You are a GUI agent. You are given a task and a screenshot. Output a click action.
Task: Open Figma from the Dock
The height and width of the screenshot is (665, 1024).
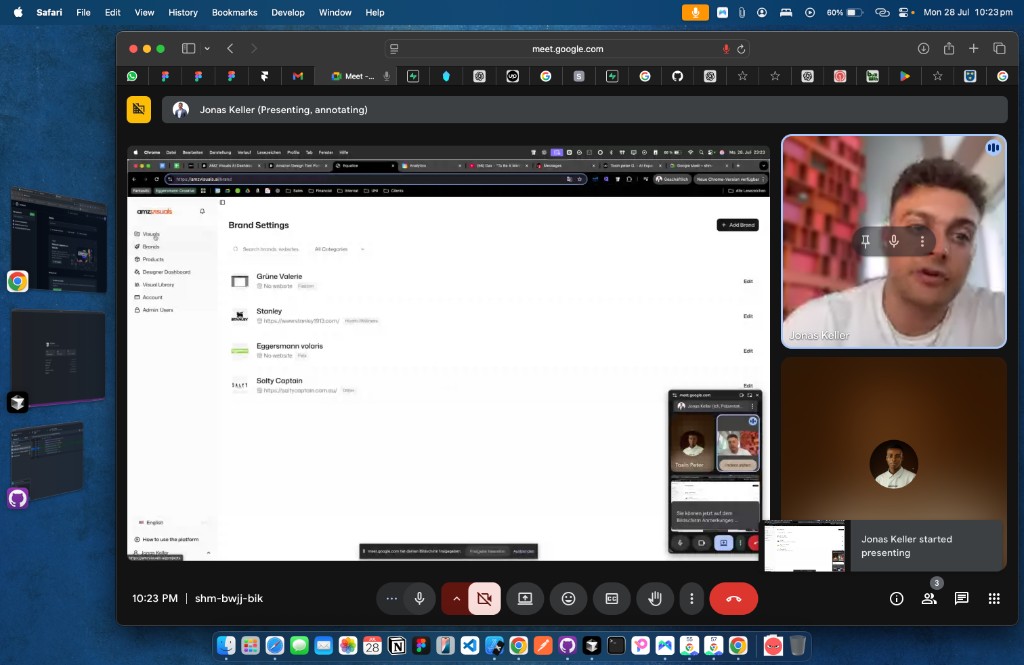pos(421,646)
